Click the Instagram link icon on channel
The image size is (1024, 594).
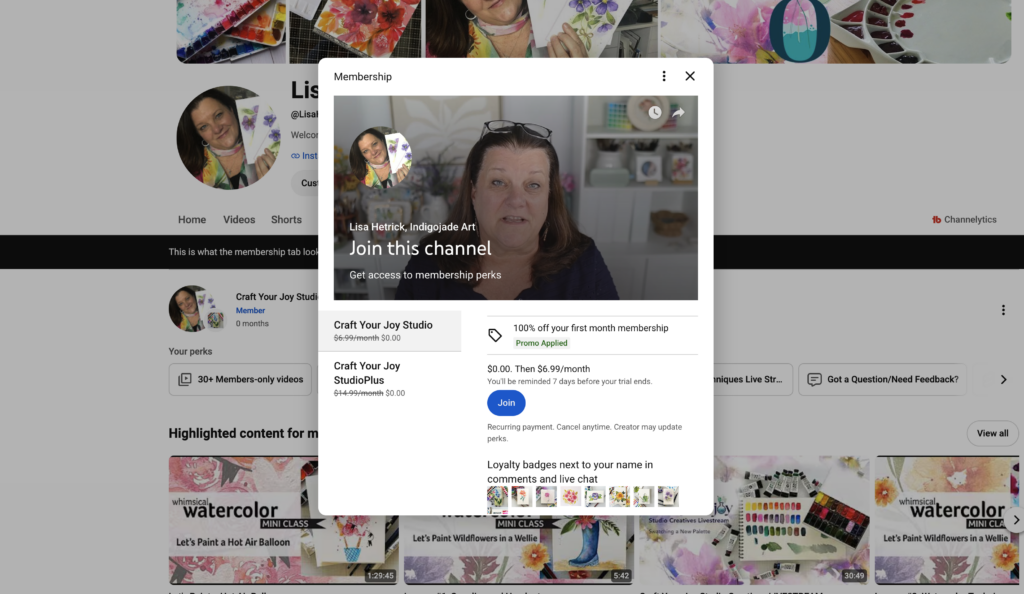tap(295, 156)
